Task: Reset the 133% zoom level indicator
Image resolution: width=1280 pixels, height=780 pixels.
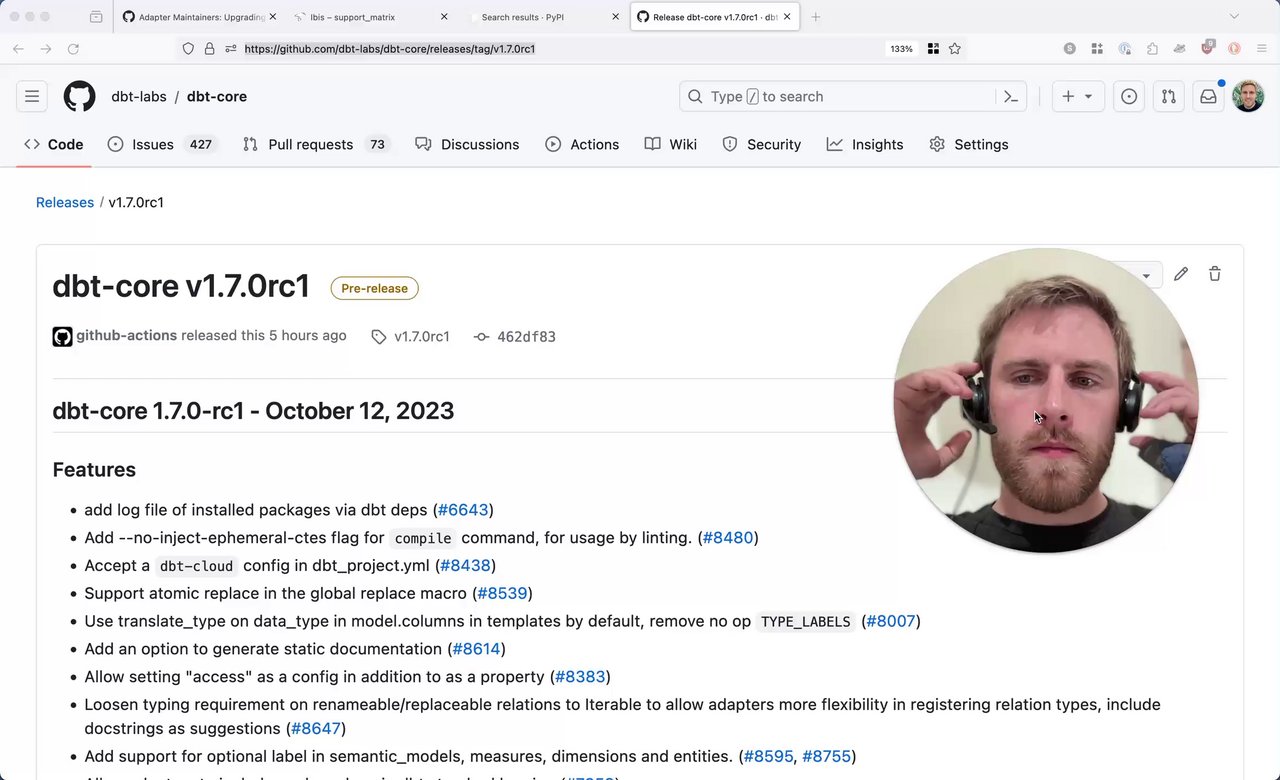Action: (901, 48)
